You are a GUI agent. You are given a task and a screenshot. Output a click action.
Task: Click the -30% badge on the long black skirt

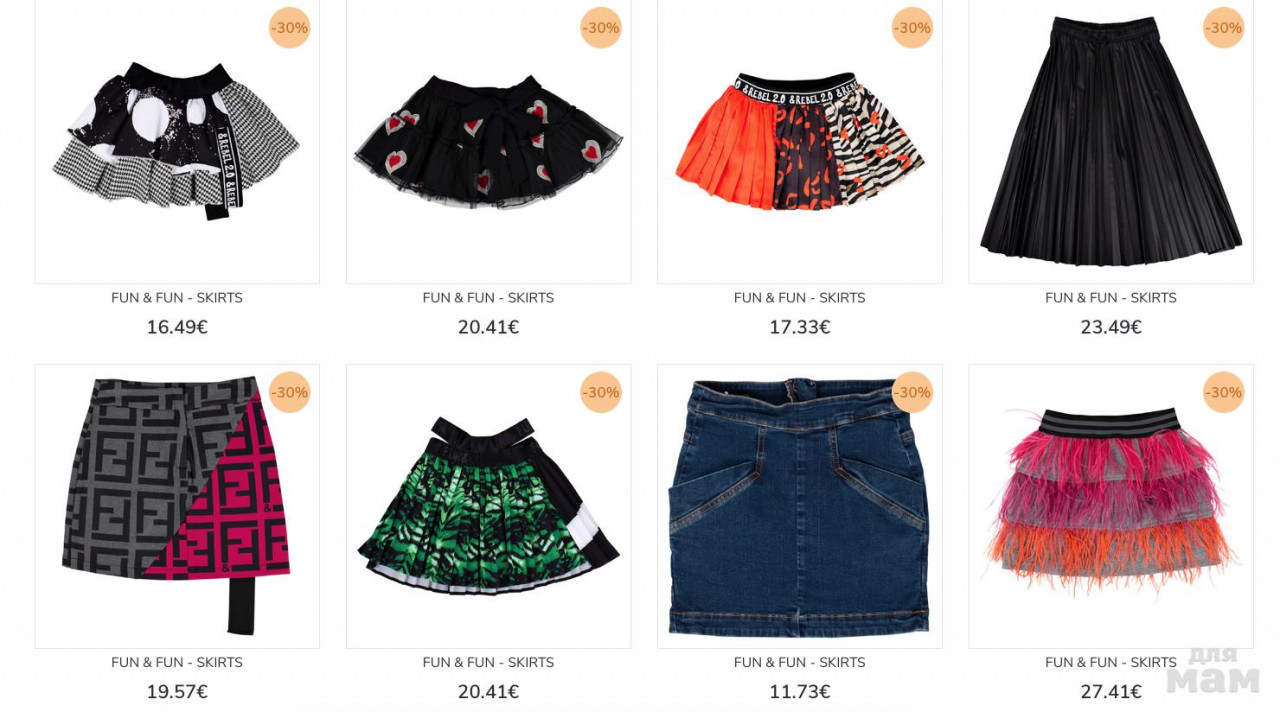coord(1223,28)
